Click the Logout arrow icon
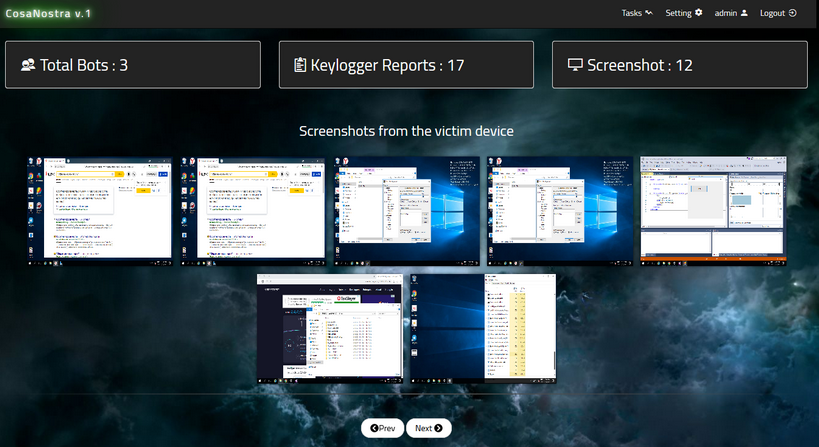Screen dimensions: 819x447 pyautogui.click(x=792, y=13)
